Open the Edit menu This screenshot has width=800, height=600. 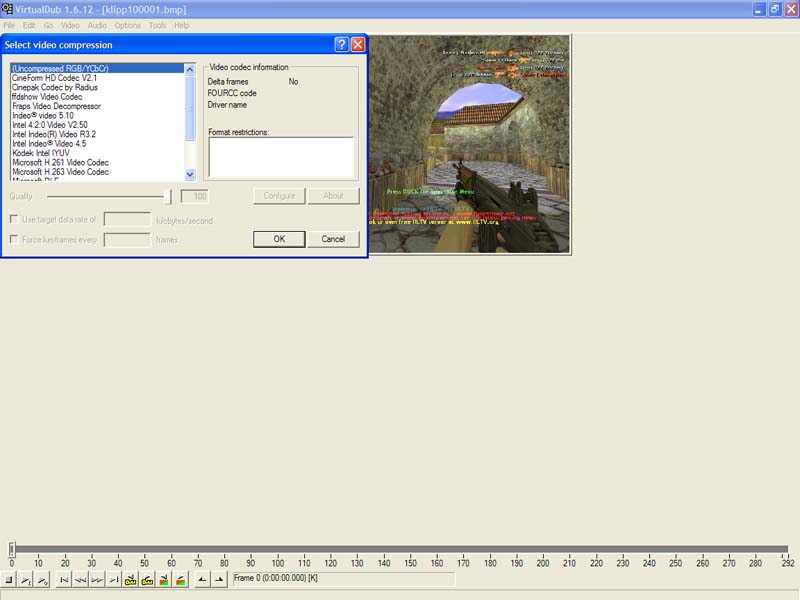29,25
